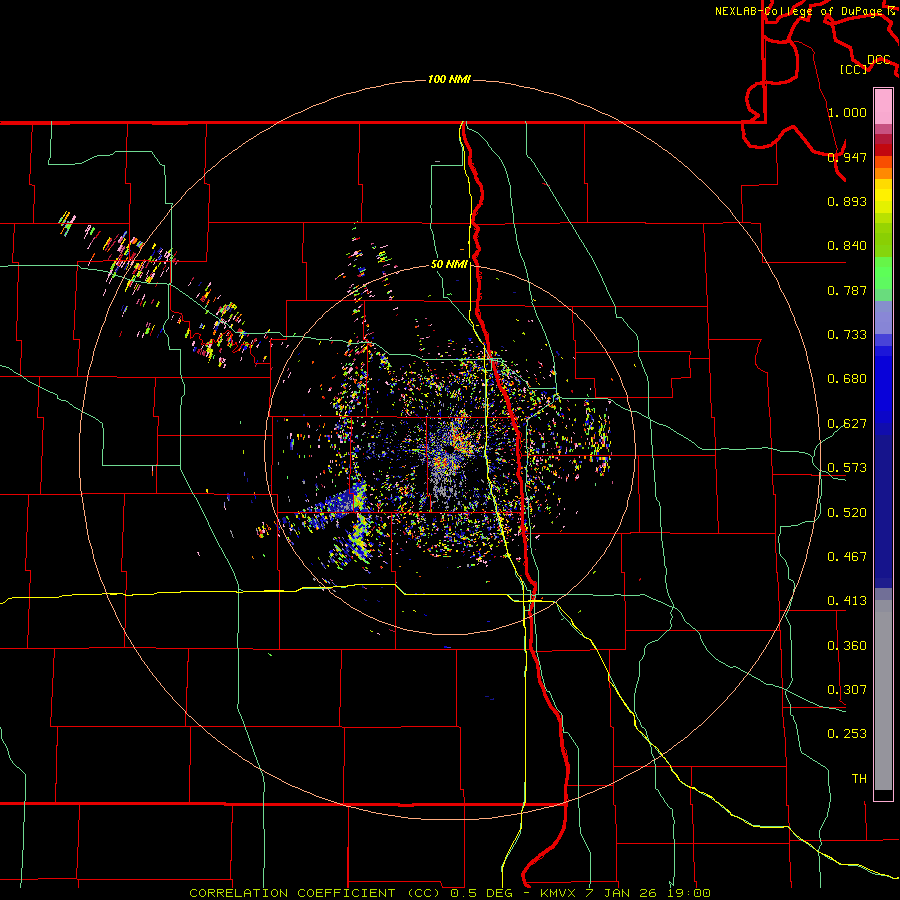Click the 0.253 color scale value
The height and width of the screenshot is (900, 900).
[x=847, y=734]
